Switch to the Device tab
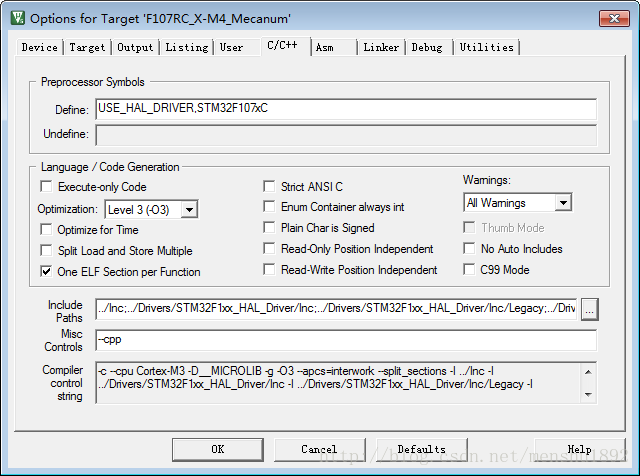This screenshot has width=640, height=476. coord(40,47)
